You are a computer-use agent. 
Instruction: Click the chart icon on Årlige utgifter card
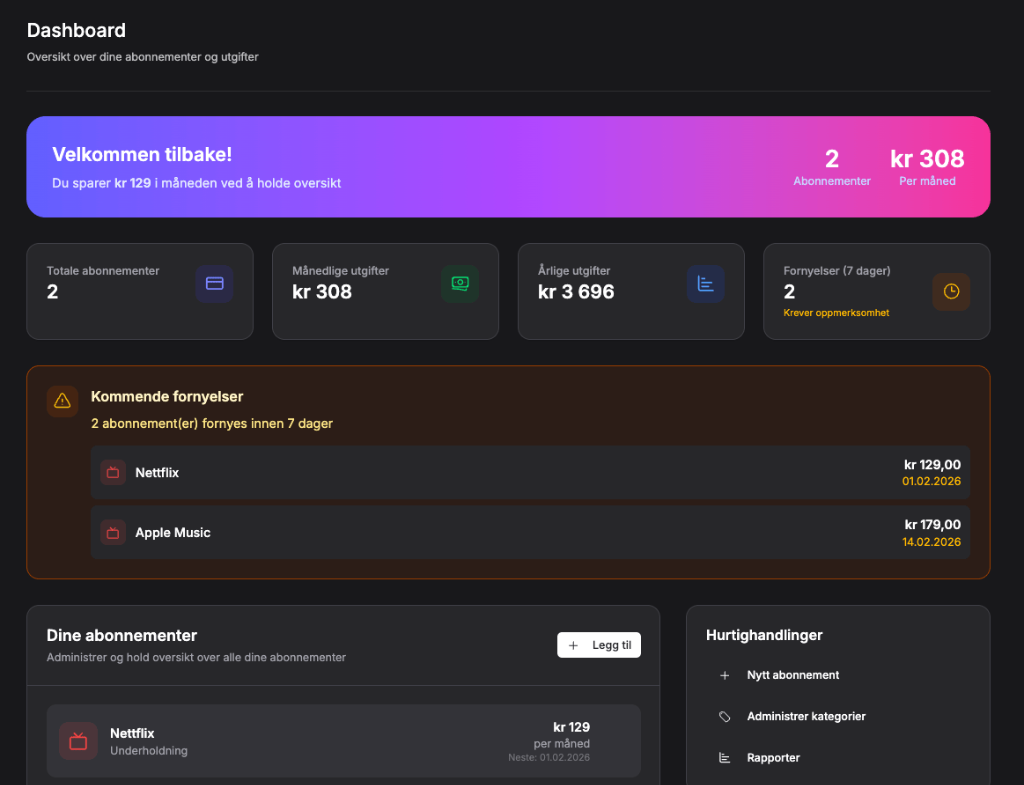point(706,284)
